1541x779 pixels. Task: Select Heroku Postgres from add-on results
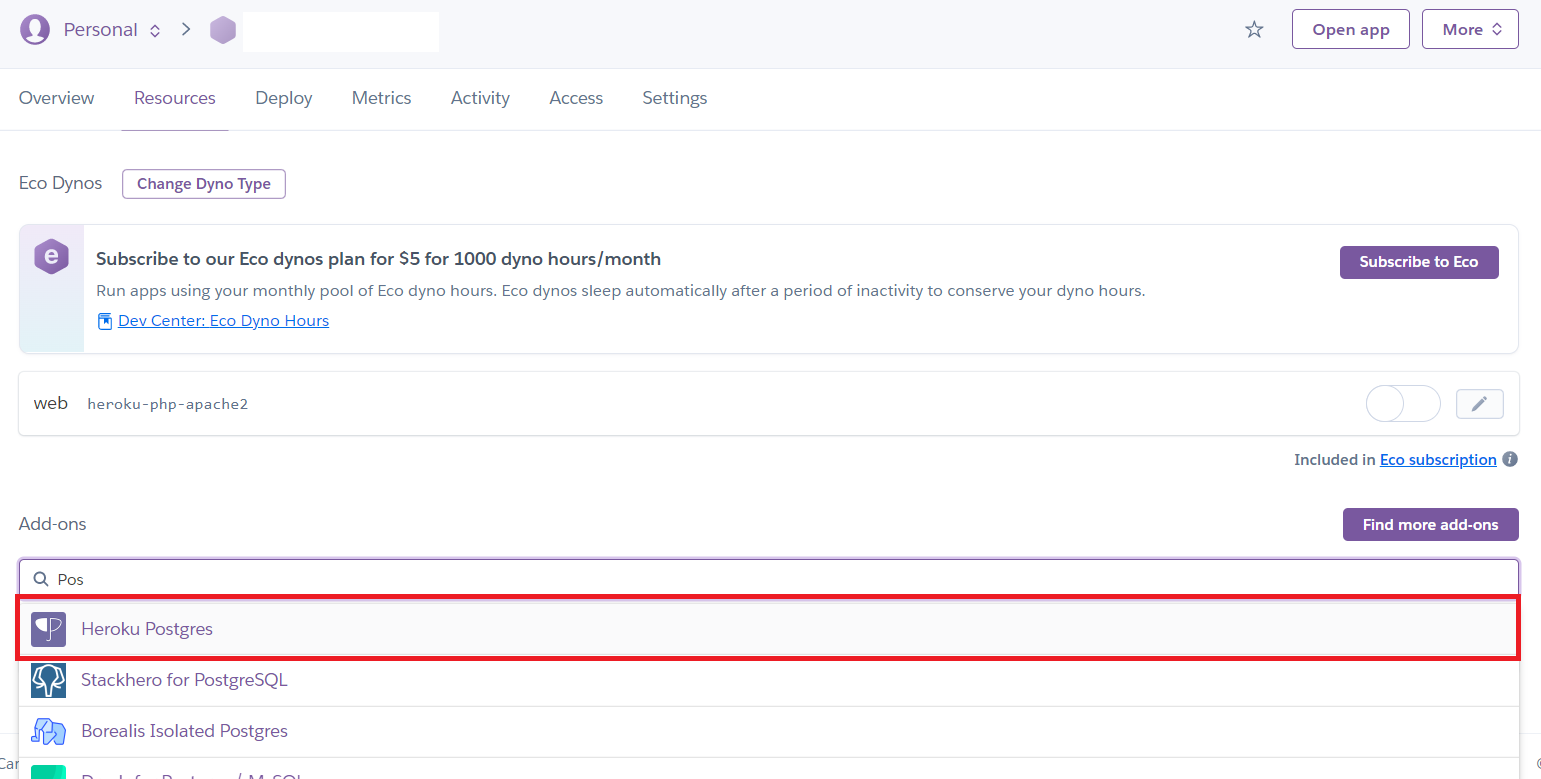tap(769, 629)
